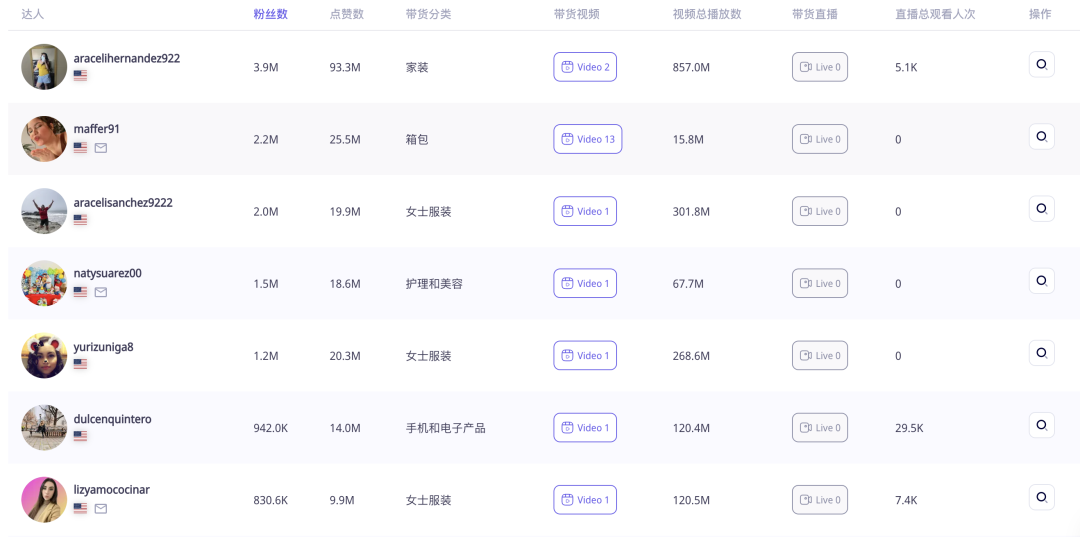
Task: Click avatar thumbnail of natysuarez00
Action: click(44, 283)
